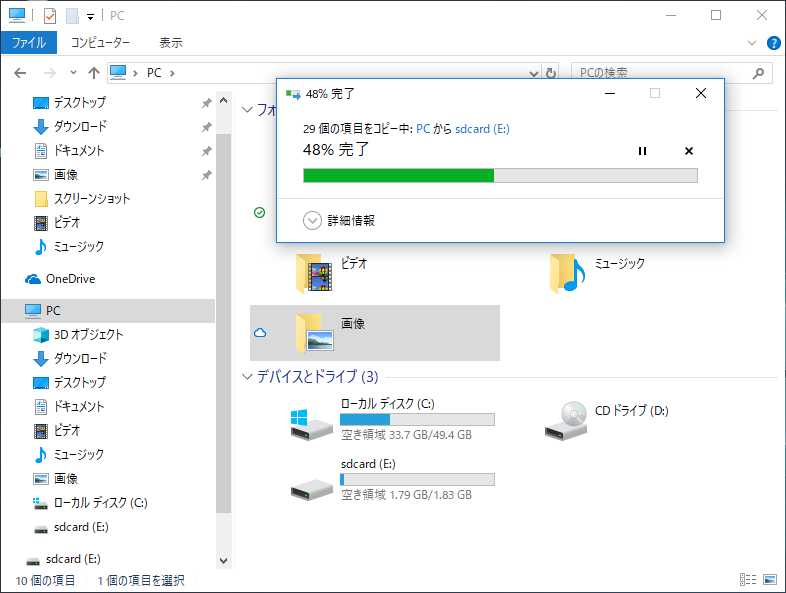Open recent locations dropdown arrow
The height and width of the screenshot is (593, 786).
pyautogui.click(x=73, y=73)
